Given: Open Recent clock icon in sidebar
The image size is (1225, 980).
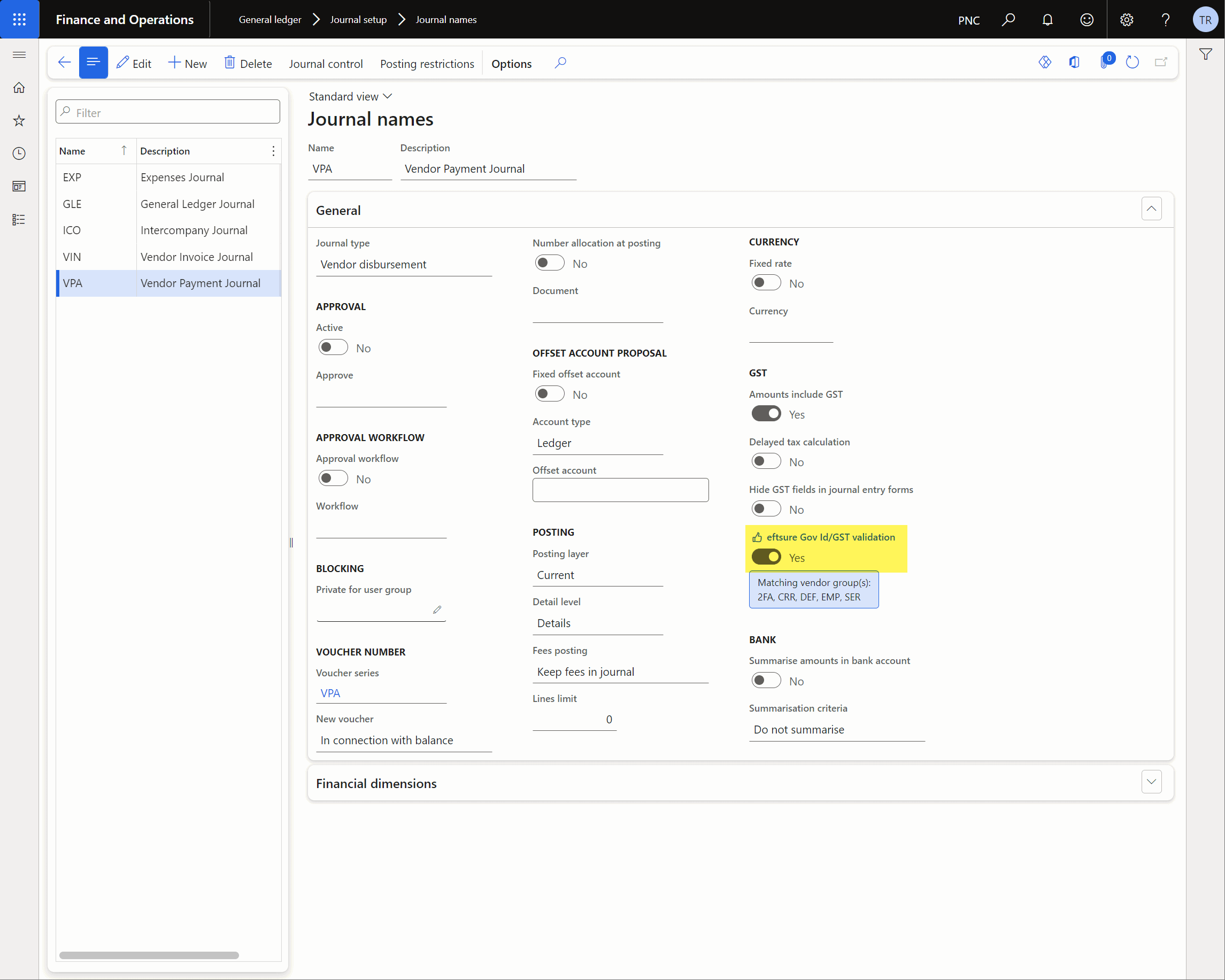Looking at the screenshot, I should [x=19, y=153].
